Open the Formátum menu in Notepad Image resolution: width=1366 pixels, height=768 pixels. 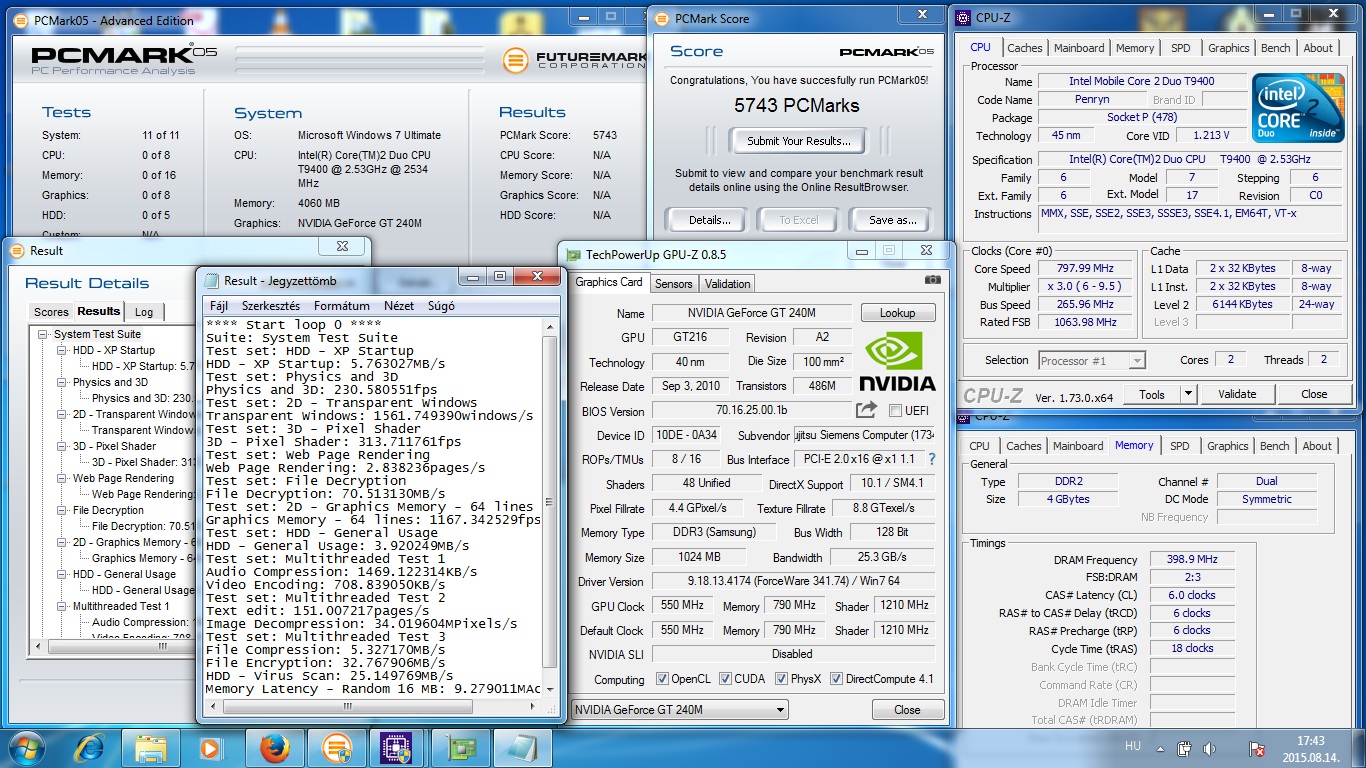342,306
